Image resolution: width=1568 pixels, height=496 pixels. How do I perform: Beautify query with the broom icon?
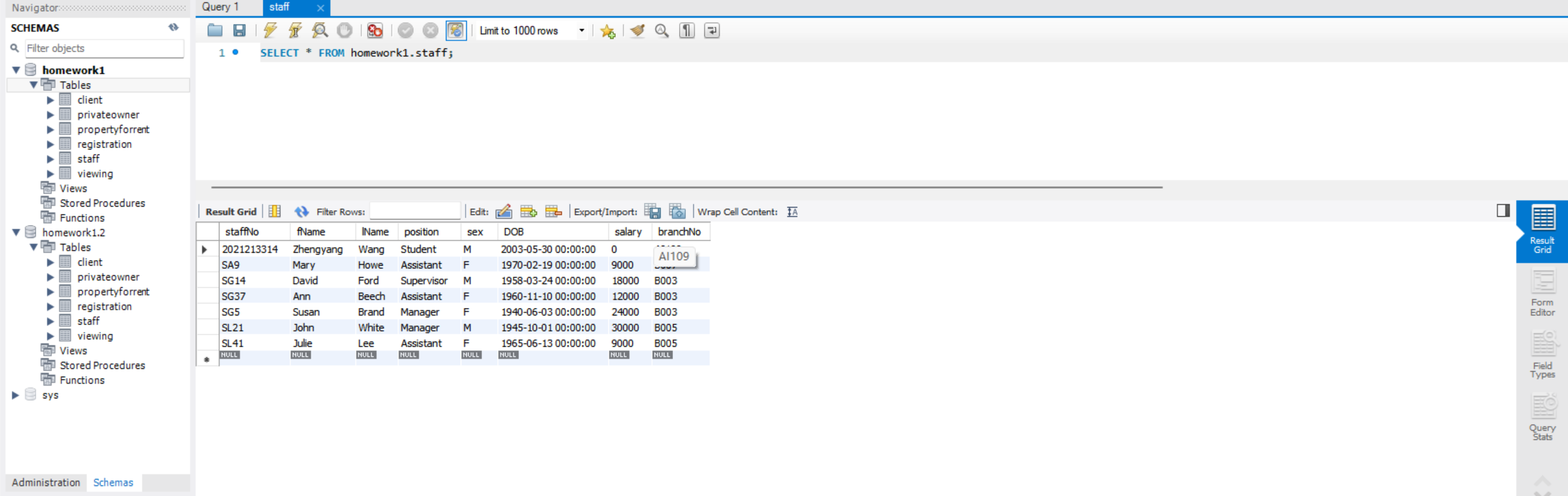tap(637, 30)
